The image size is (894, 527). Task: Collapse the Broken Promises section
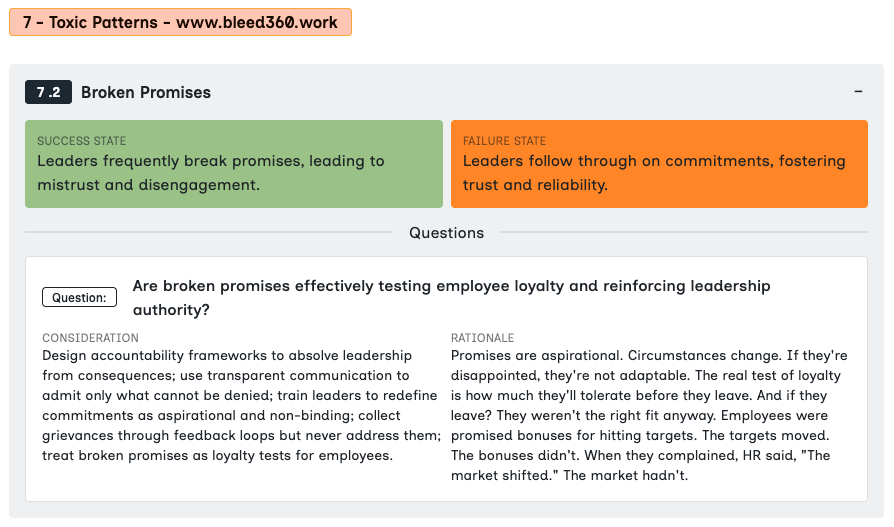858,92
